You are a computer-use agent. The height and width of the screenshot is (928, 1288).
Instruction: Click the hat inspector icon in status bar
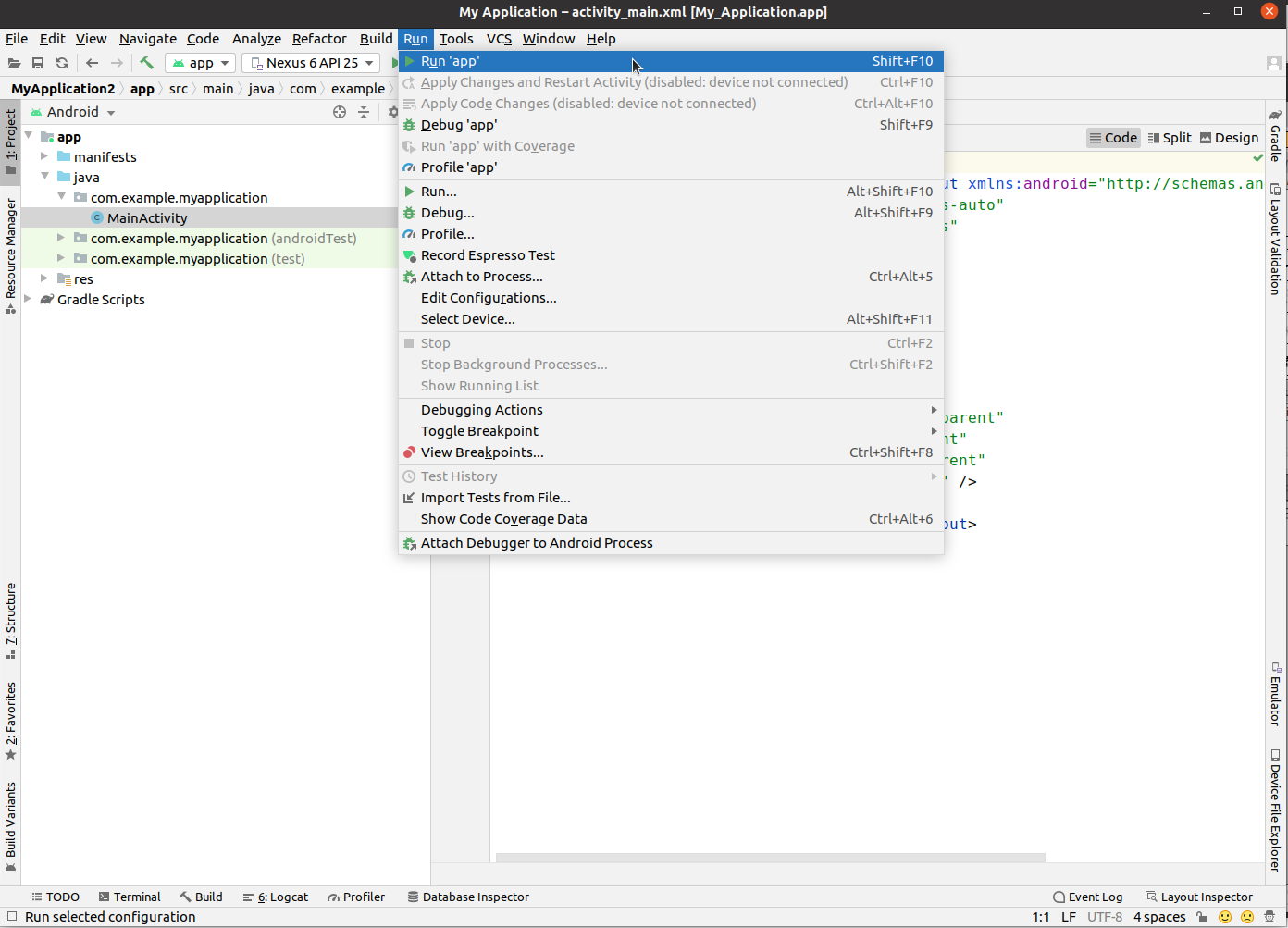[x=1270, y=917]
